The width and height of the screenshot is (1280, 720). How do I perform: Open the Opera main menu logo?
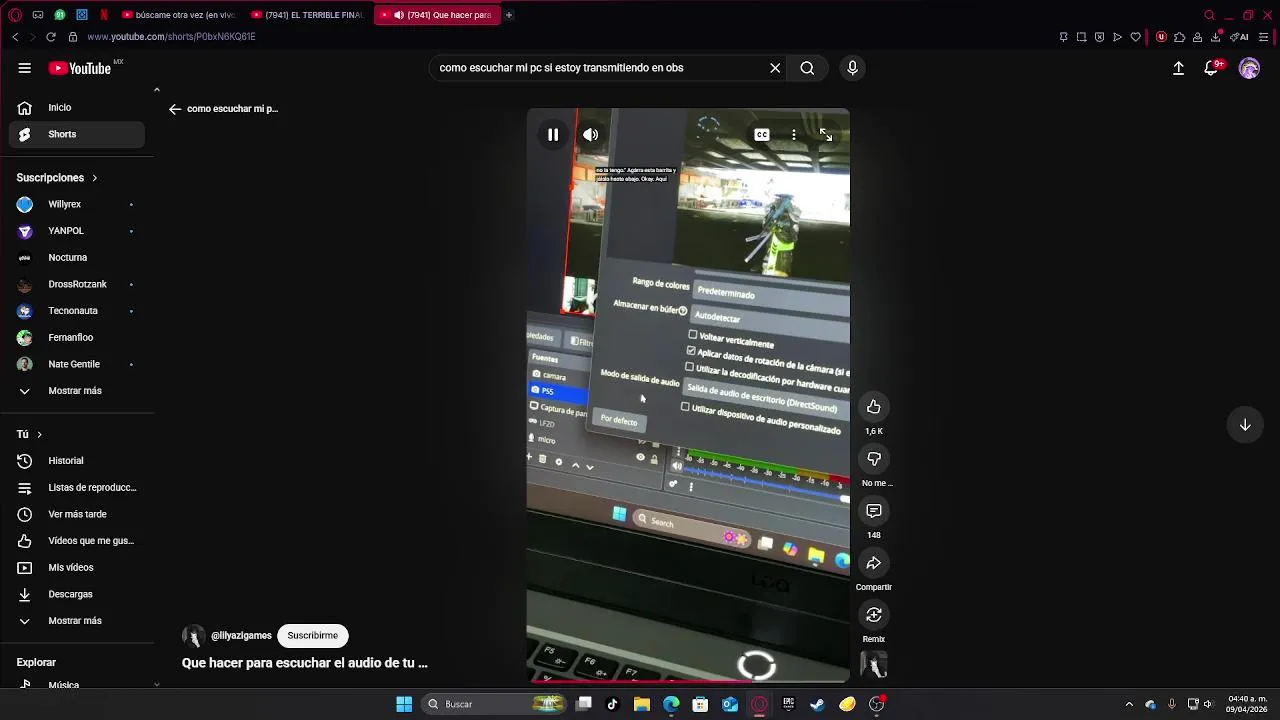[x=14, y=15]
